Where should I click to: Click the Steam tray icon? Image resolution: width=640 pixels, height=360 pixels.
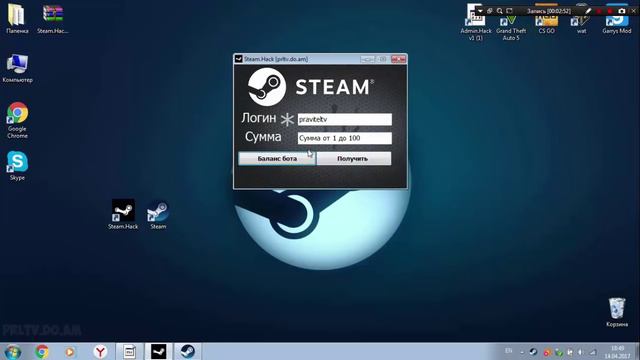[x=533, y=352]
